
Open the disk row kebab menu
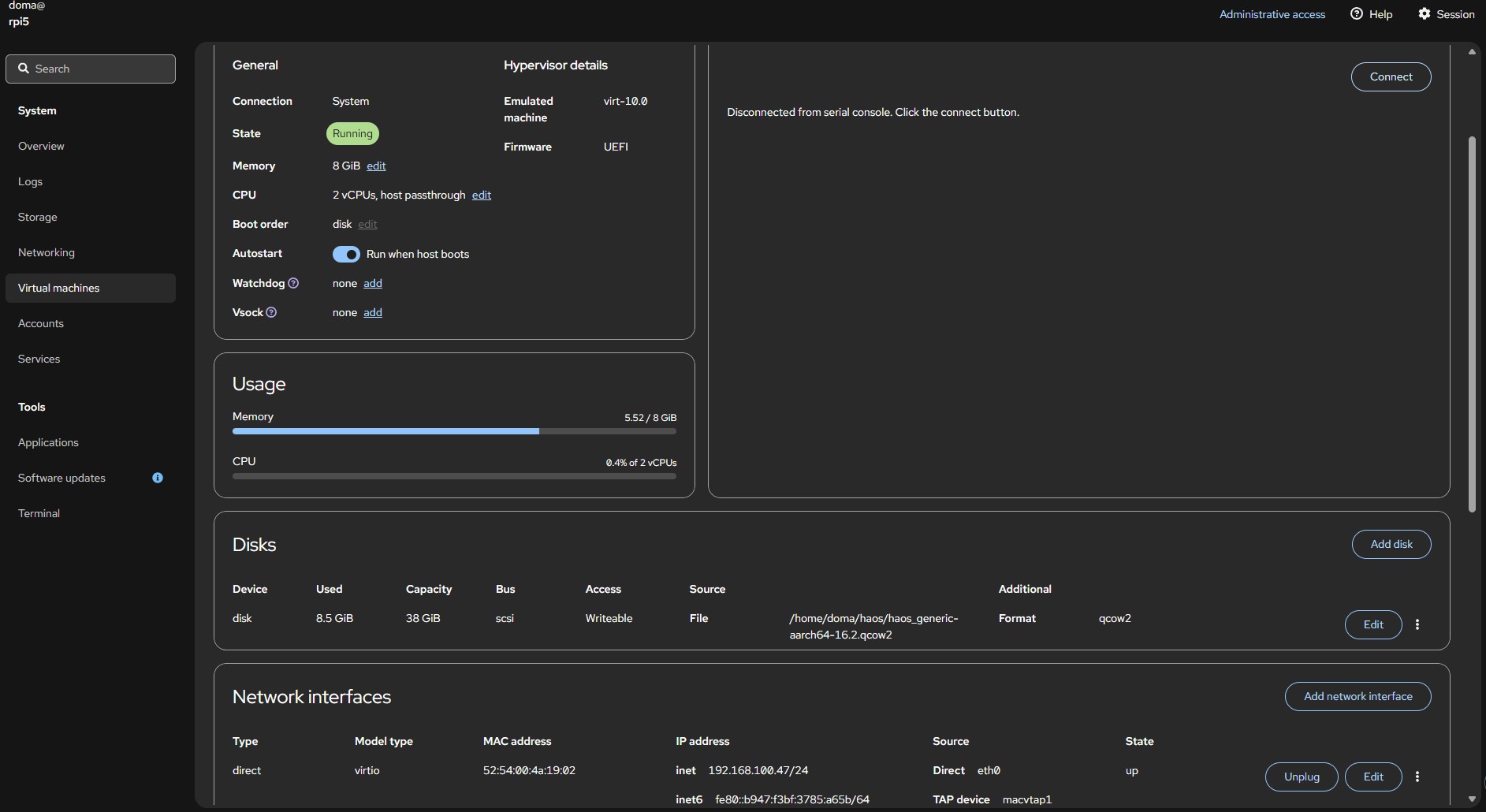(1417, 624)
